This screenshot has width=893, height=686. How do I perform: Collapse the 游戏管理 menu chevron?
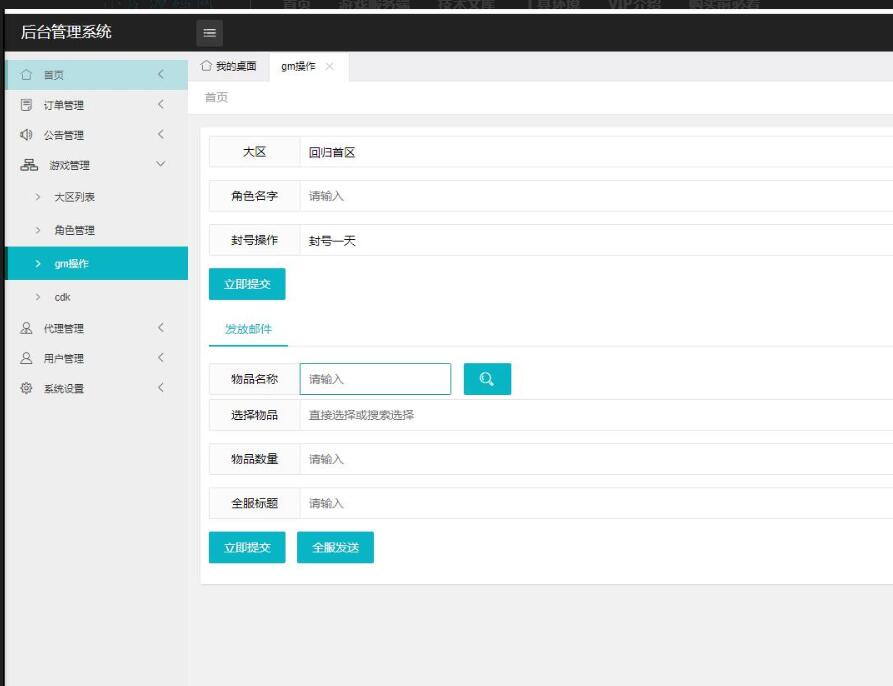click(161, 165)
